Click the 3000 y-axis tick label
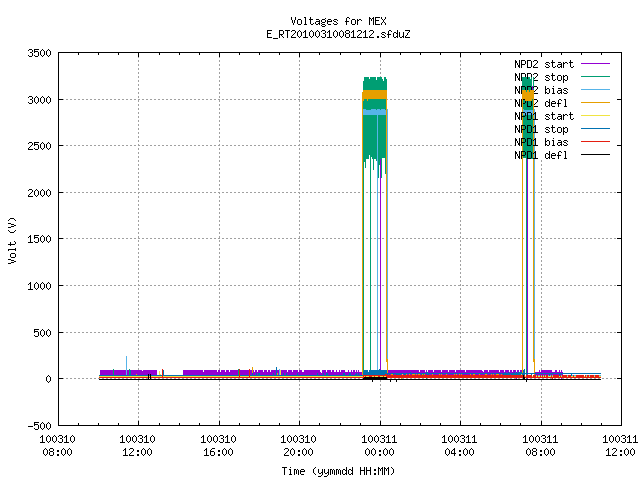 tap(40, 100)
